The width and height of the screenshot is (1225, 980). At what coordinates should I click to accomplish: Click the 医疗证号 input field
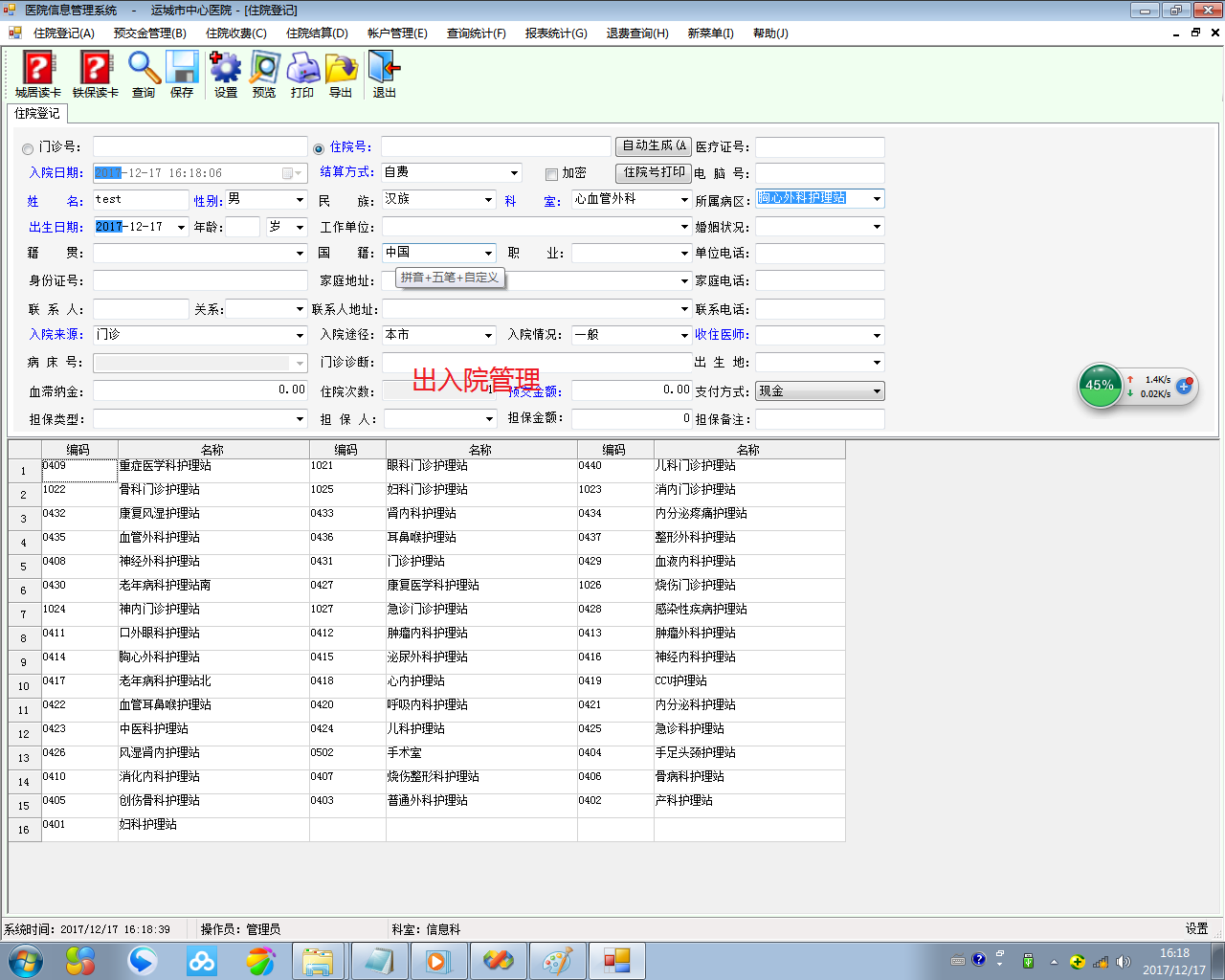820,147
